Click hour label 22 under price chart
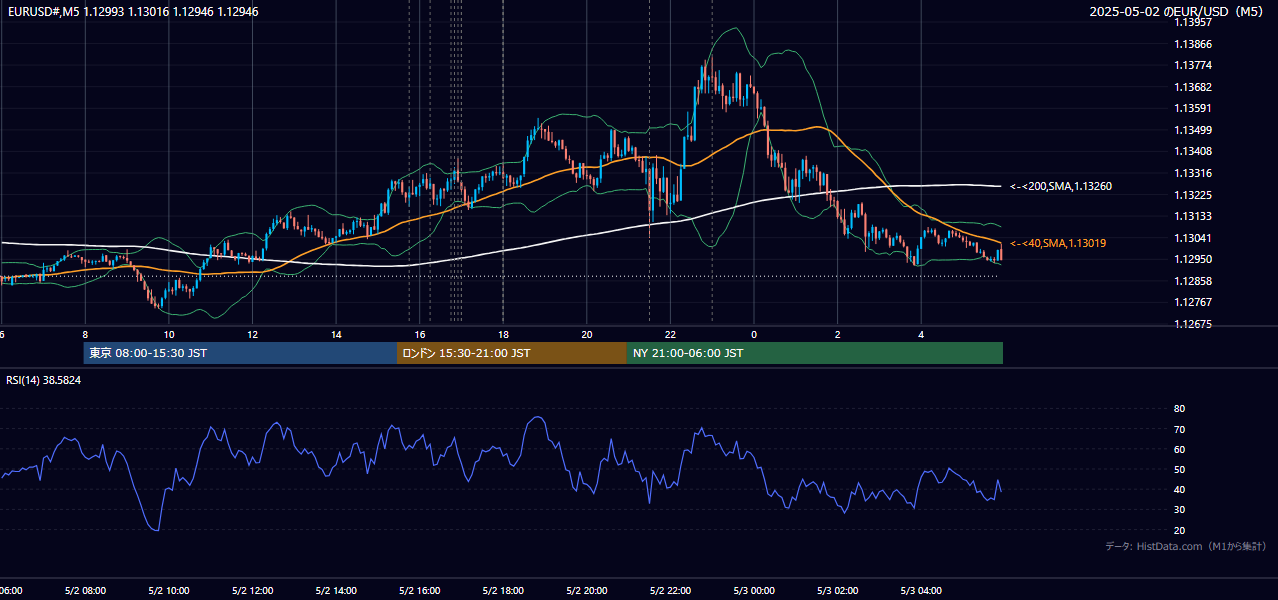Viewport: 1278px width, 600px height. click(670, 335)
